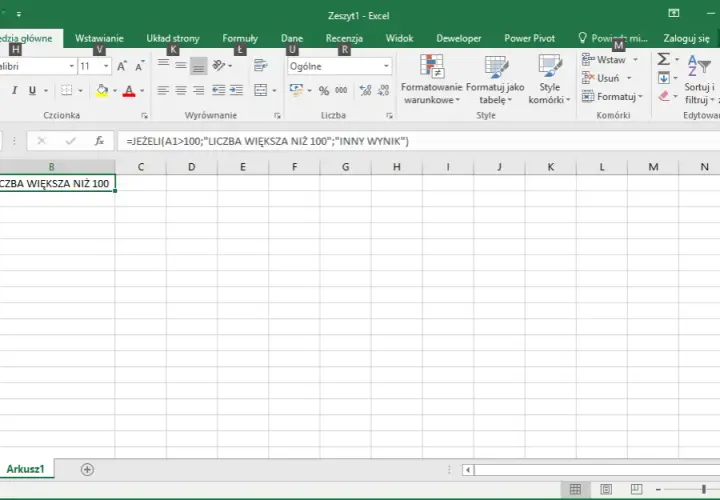Expand underline style dropdown arrow
Screen dimensions: 720x500
tap(46, 90)
